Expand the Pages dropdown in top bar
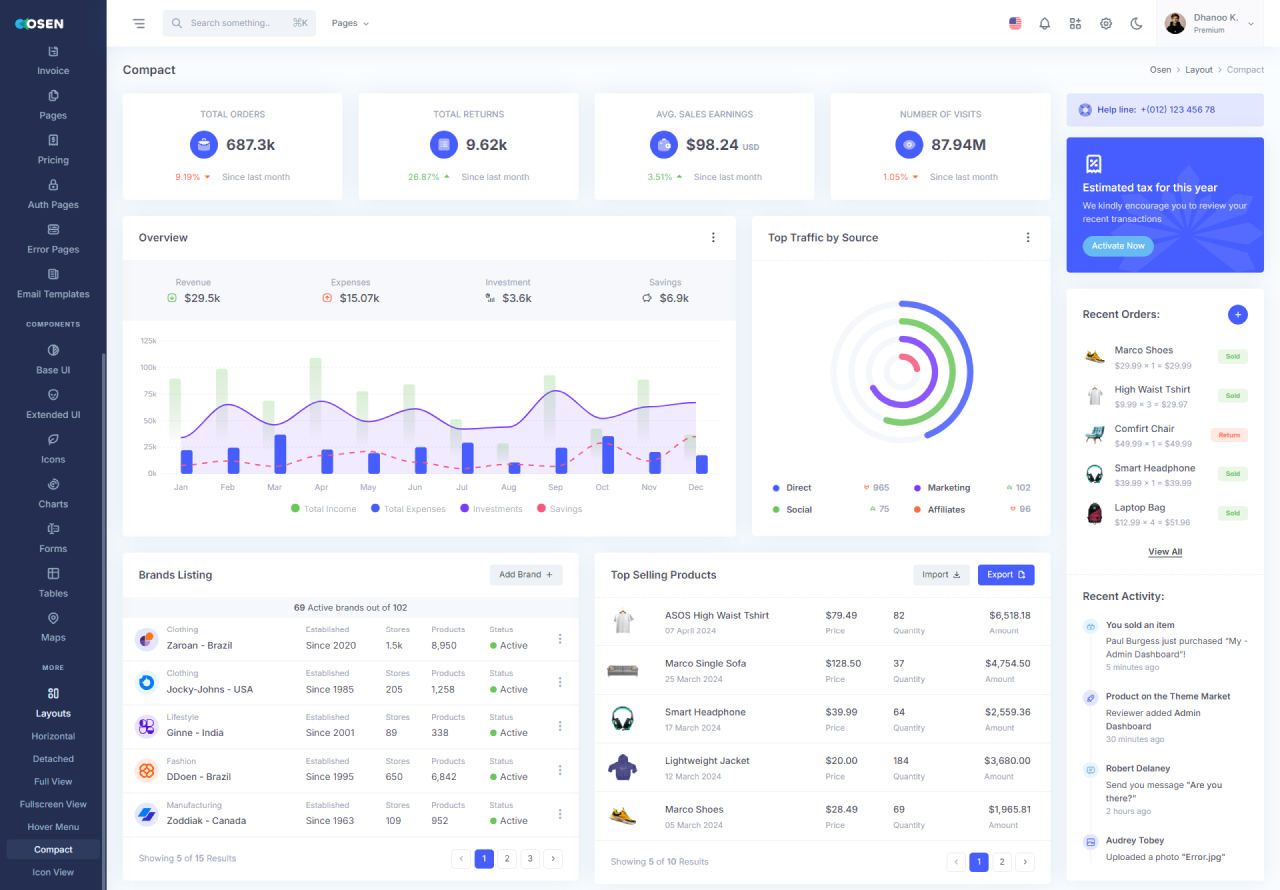The width and height of the screenshot is (1280, 890). click(350, 23)
